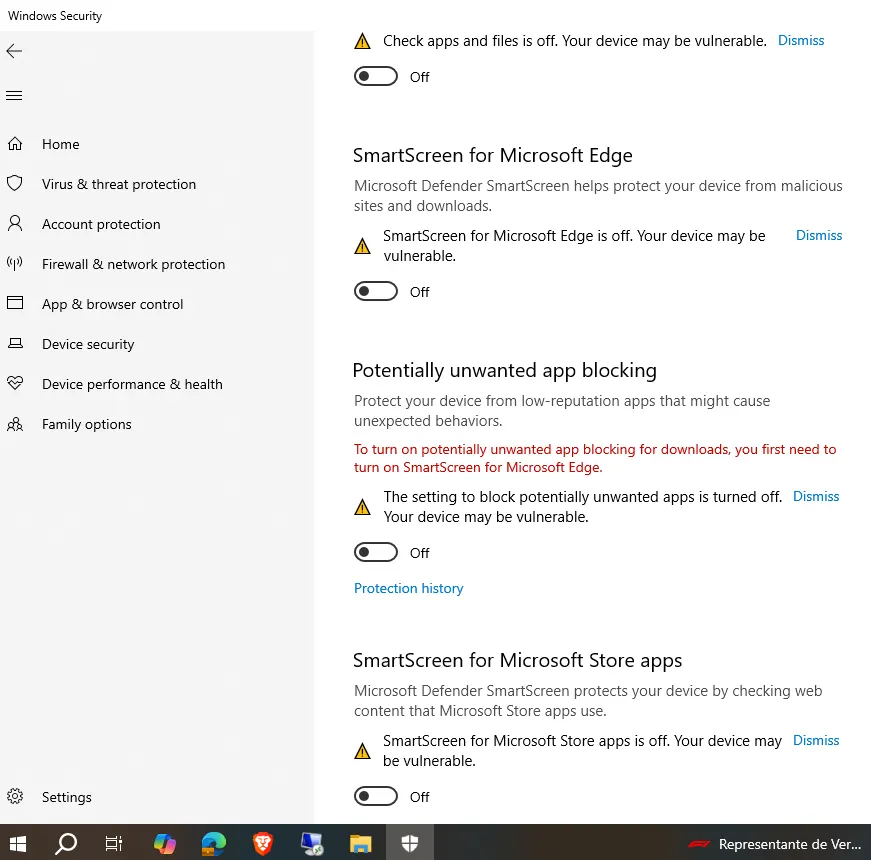Open Virus & threat protection section

pyautogui.click(x=119, y=184)
